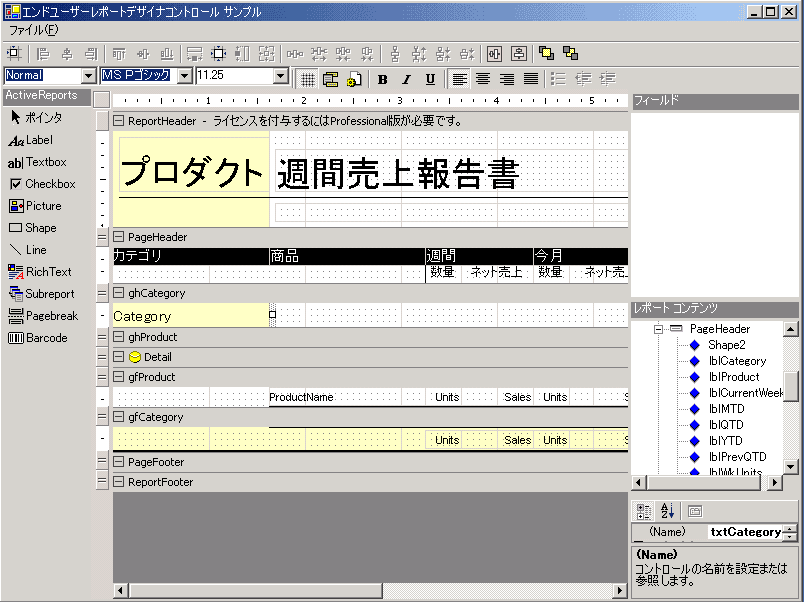Screen dimensions: 806x603
Task: Click the reorder groups toolbar icon
Action: coord(331,79)
